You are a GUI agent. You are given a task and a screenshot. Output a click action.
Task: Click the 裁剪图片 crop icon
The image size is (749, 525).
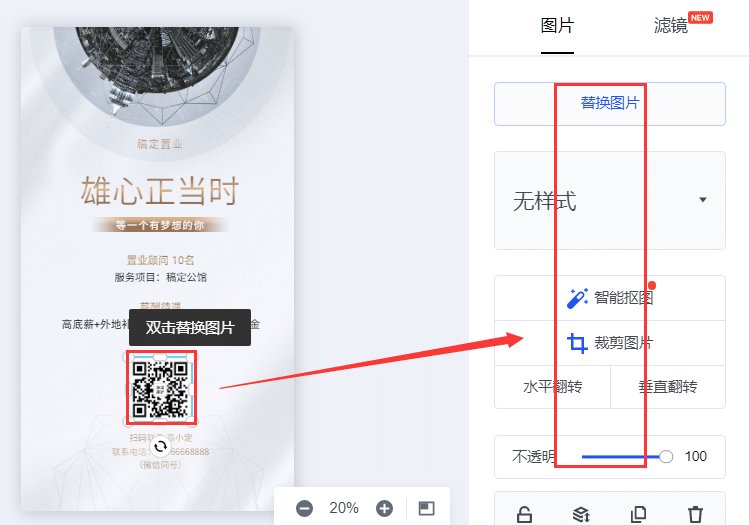coord(577,343)
